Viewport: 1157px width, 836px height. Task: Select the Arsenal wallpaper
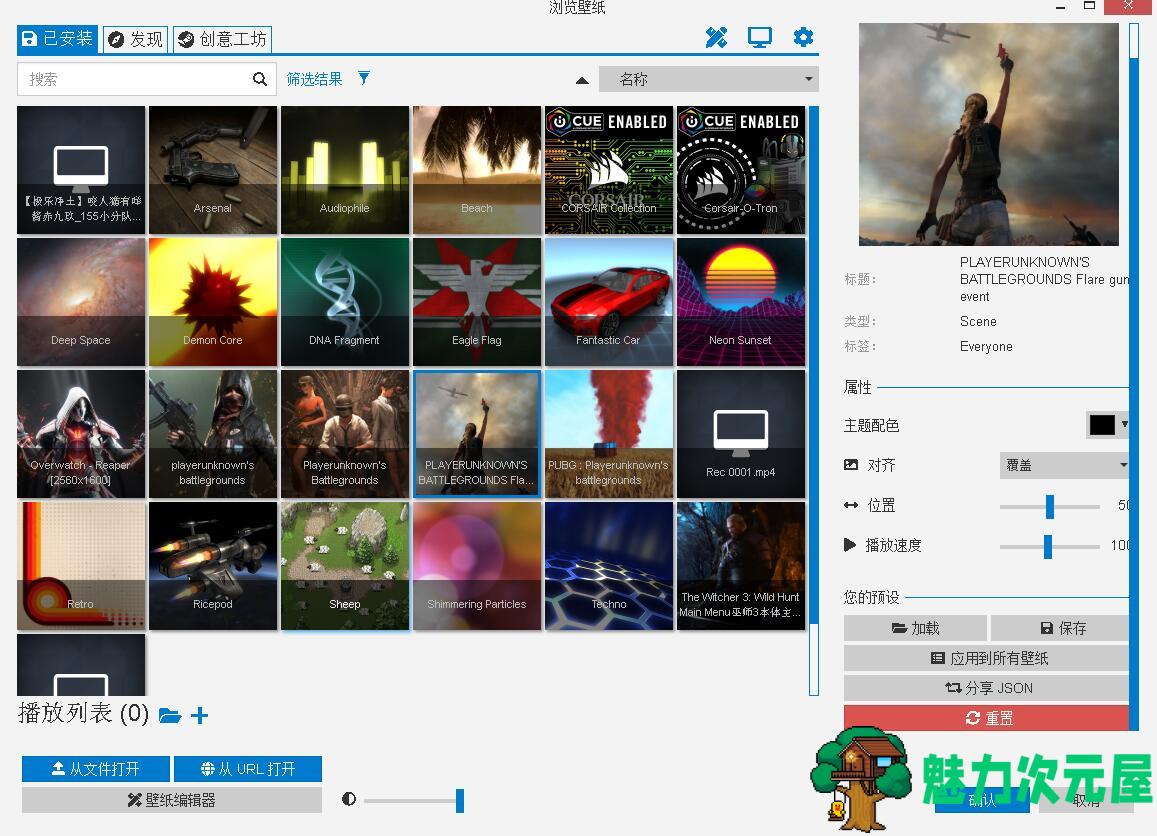tap(213, 170)
